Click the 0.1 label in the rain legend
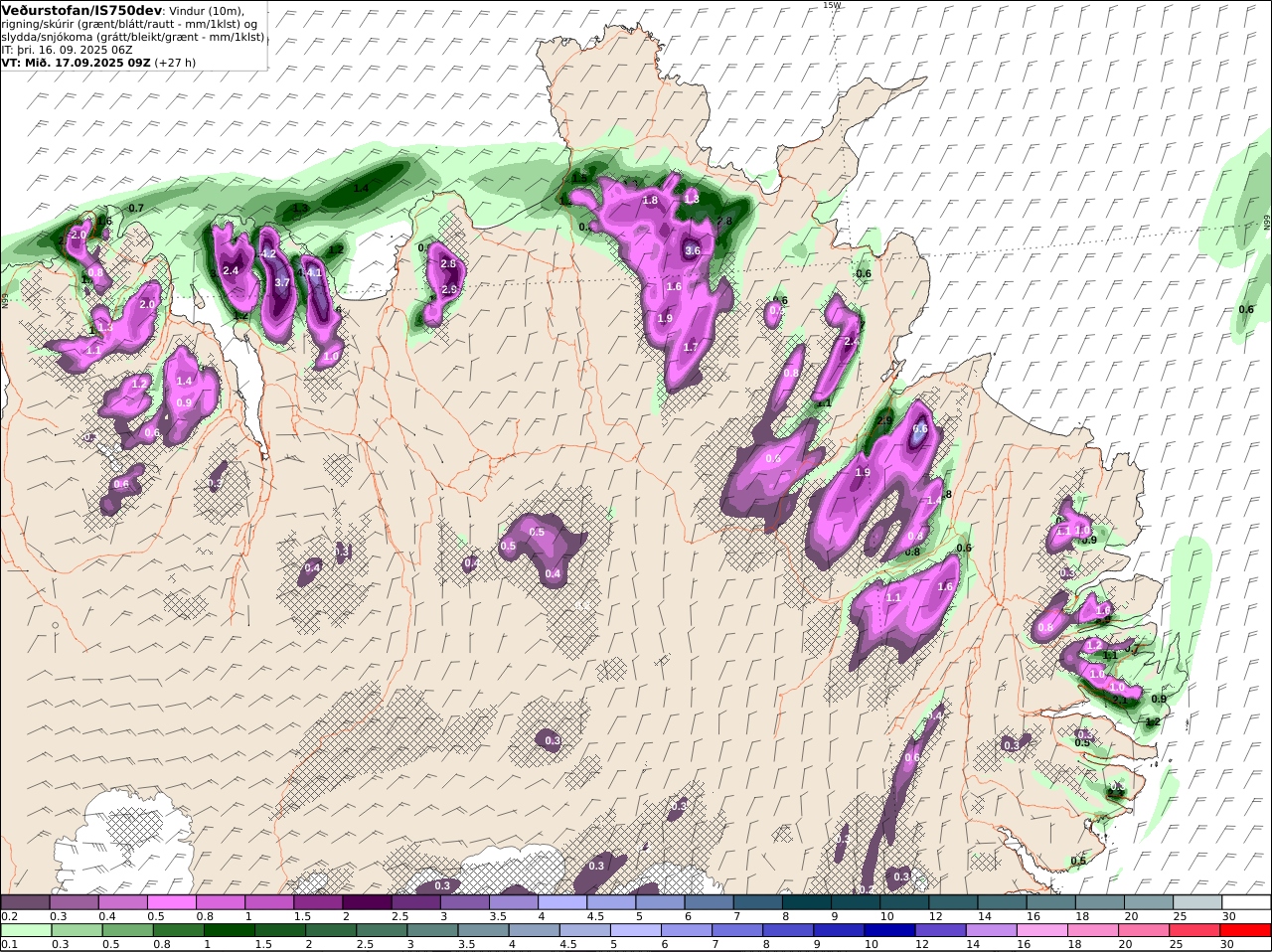The width and height of the screenshot is (1272, 952). pyautogui.click(x=9, y=944)
